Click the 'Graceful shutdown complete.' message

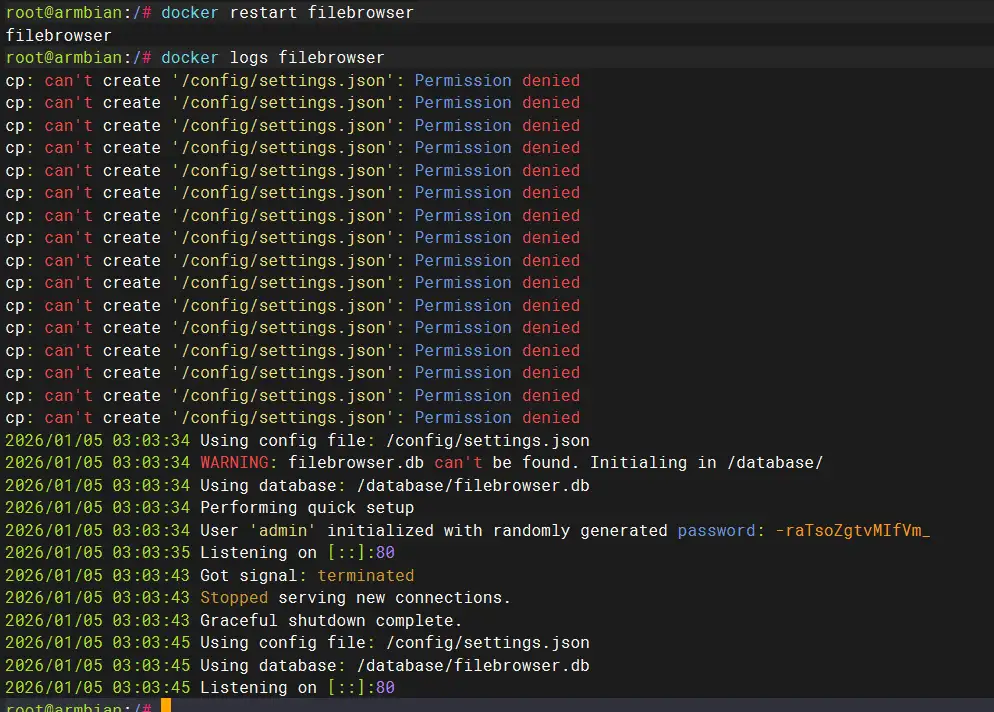point(331,620)
